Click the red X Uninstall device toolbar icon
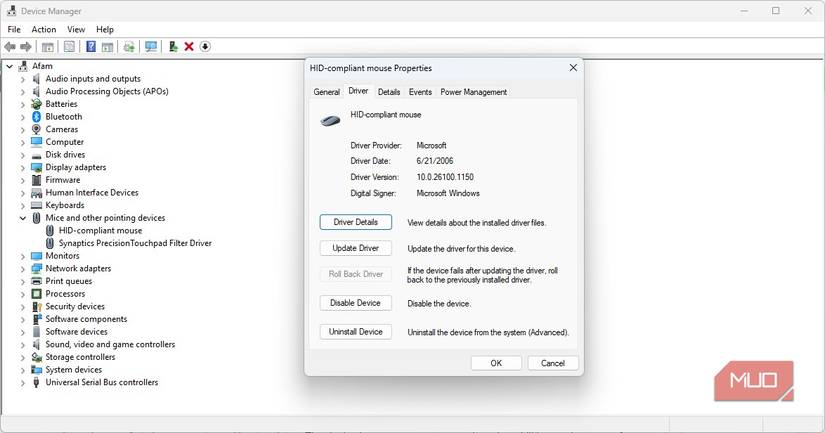Image resolution: width=825 pixels, height=433 pixels. tap(189, 47)
